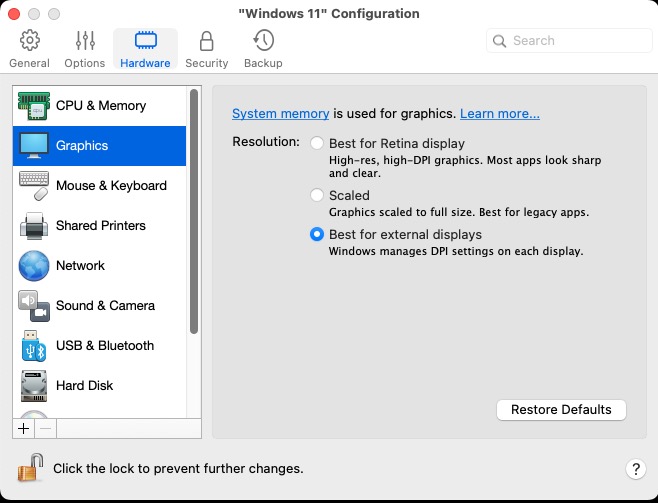This screenshot has height=503, width=658.
Task: Select Best for external displays option
Action: pos(317,234)
